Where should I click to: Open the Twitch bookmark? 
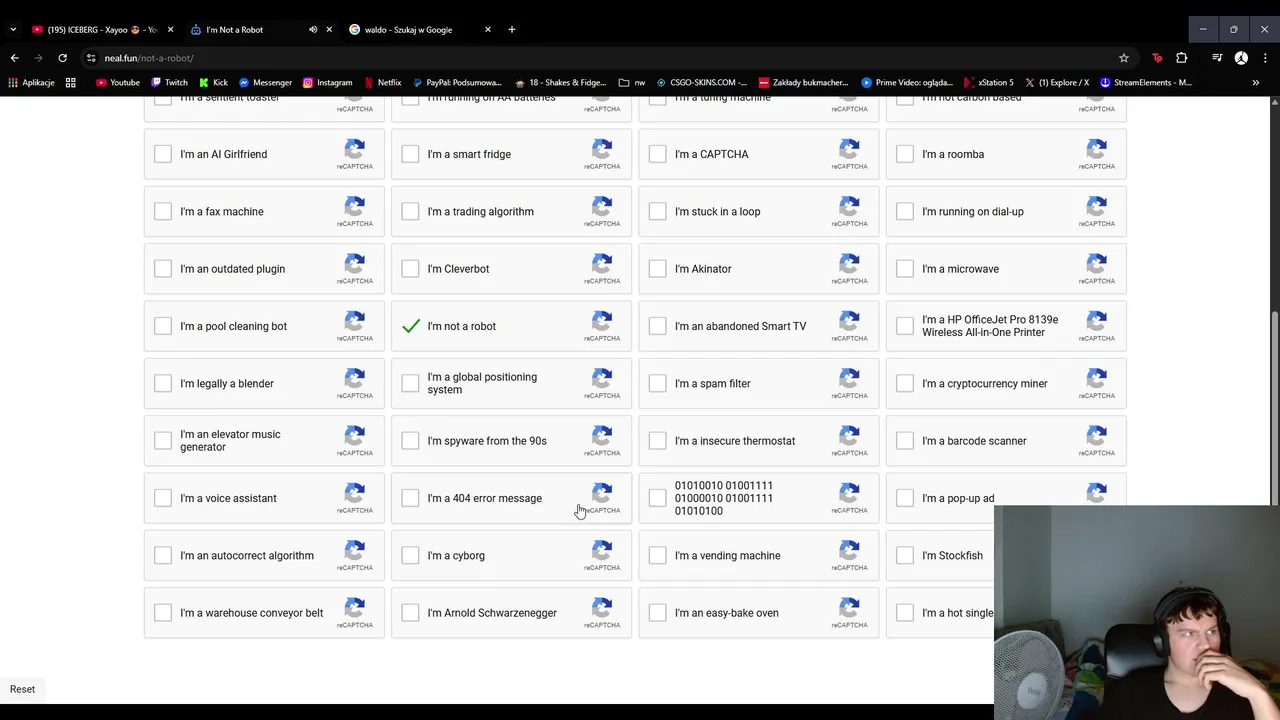169,83
